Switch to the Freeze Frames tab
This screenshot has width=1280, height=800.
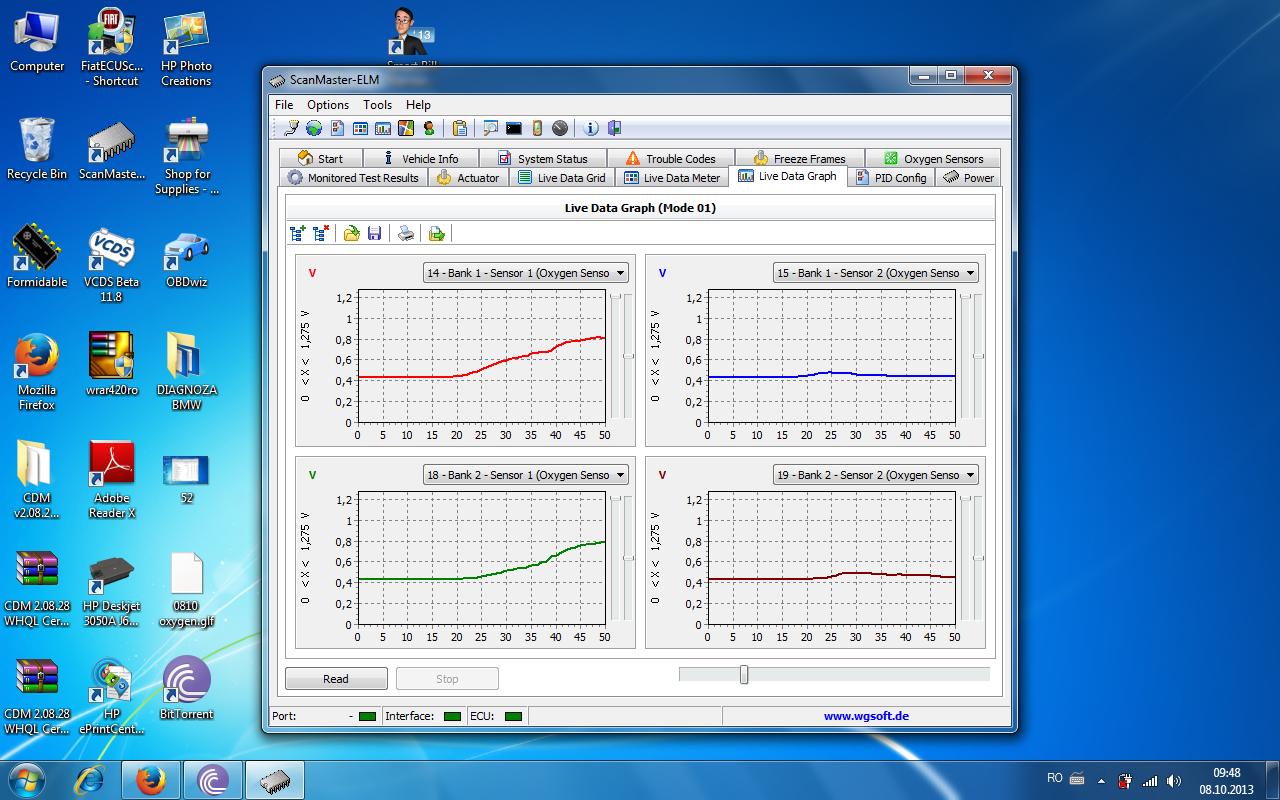(x=798, y=158)
